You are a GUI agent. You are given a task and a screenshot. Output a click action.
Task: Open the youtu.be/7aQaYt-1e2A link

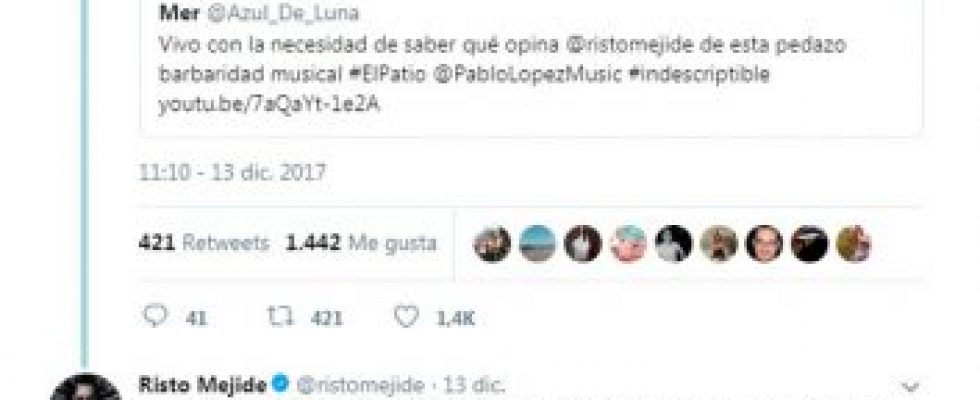pyautogui.click(x=269, y=106)
